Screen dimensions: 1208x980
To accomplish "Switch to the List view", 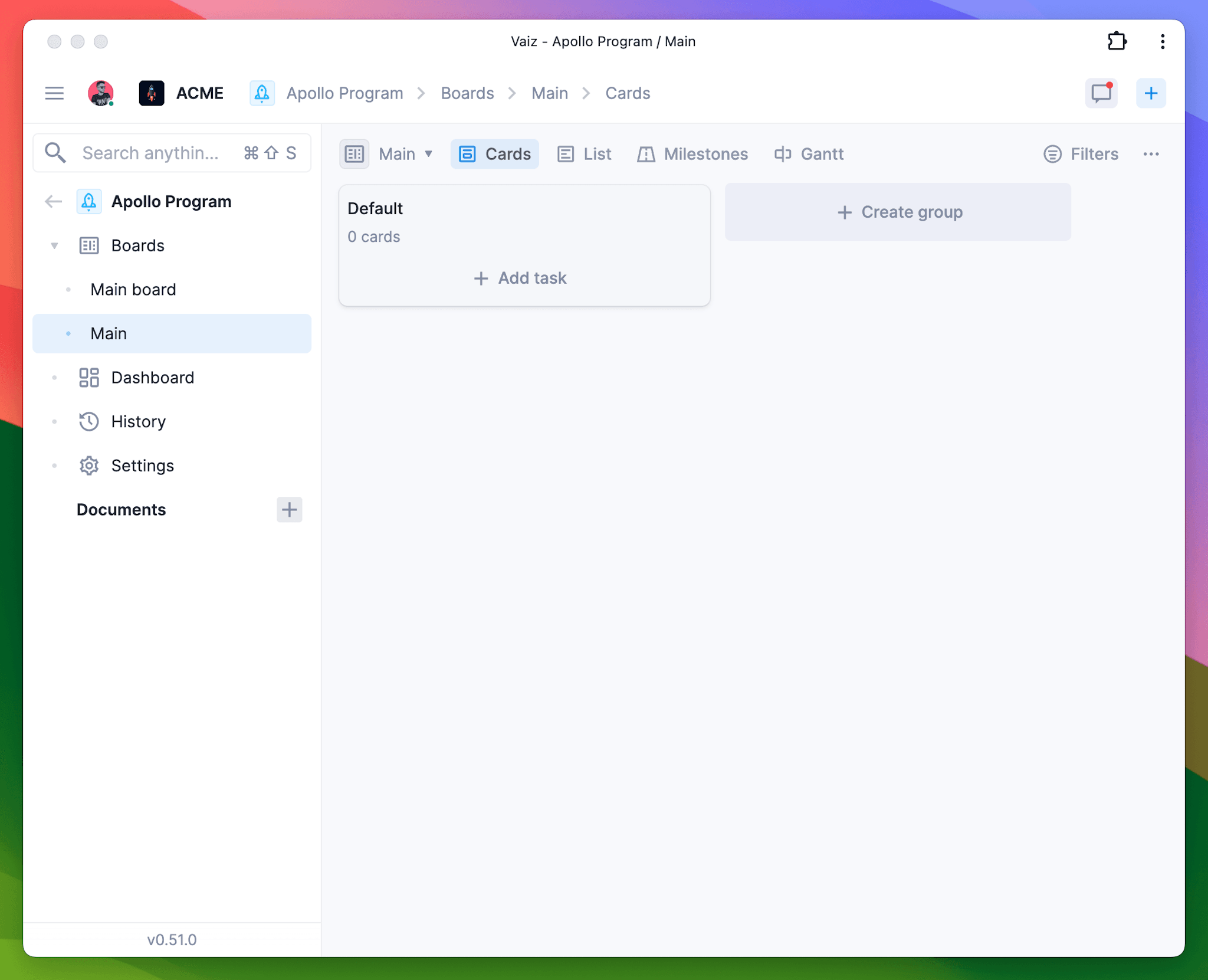I will 597,154.
